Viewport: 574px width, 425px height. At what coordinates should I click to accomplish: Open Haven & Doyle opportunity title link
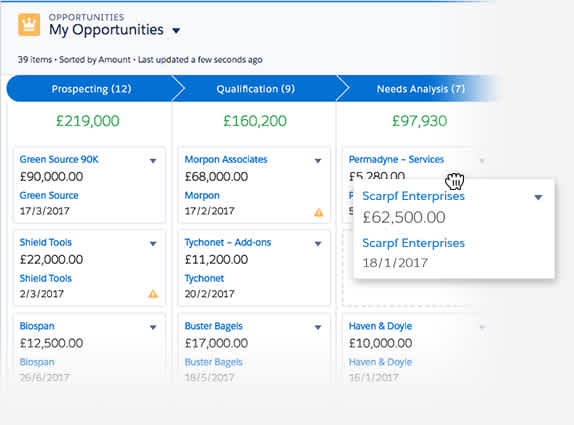[x=380, y=326]
